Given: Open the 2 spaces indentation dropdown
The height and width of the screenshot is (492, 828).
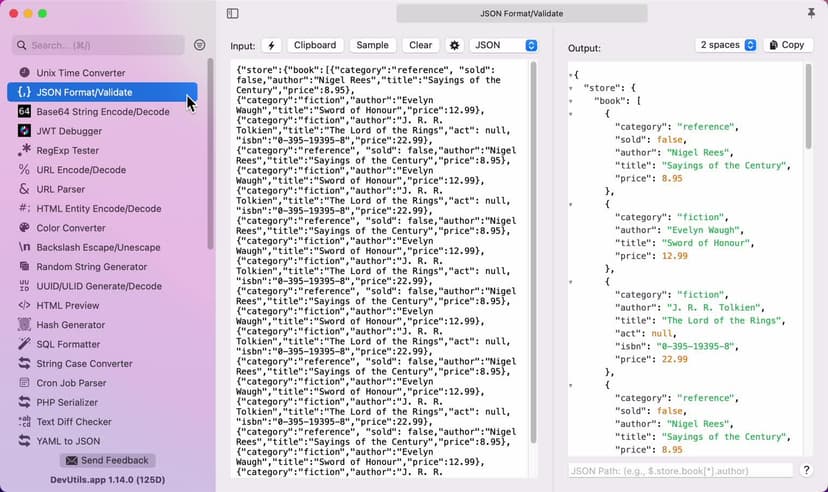Looking at the screenshot, I should pos(726,45).
